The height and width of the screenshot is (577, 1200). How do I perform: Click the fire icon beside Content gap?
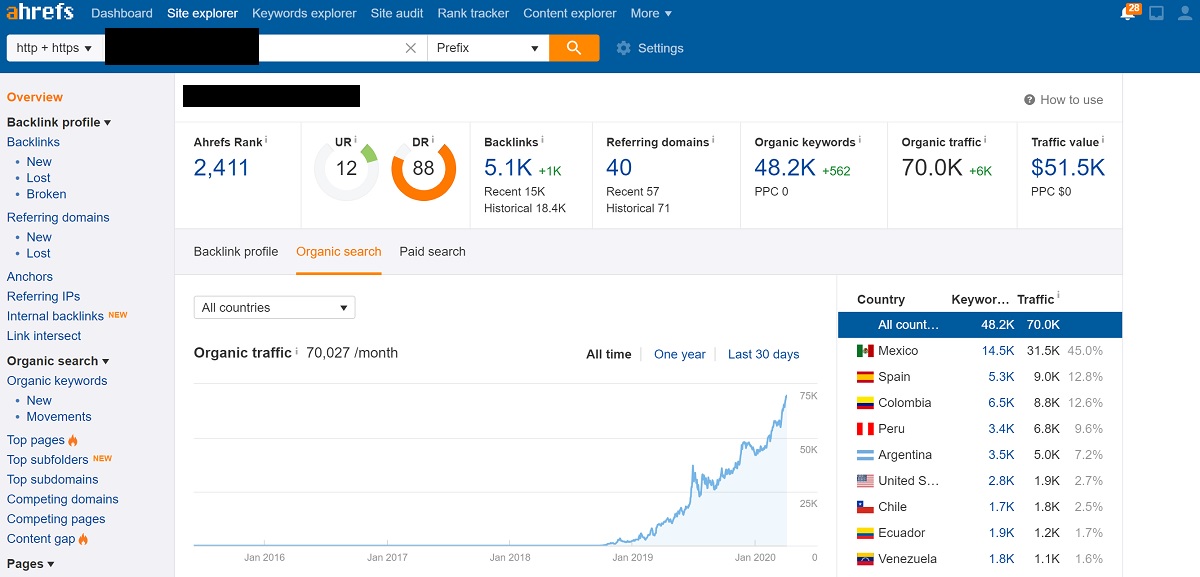(x=83, y=539)
